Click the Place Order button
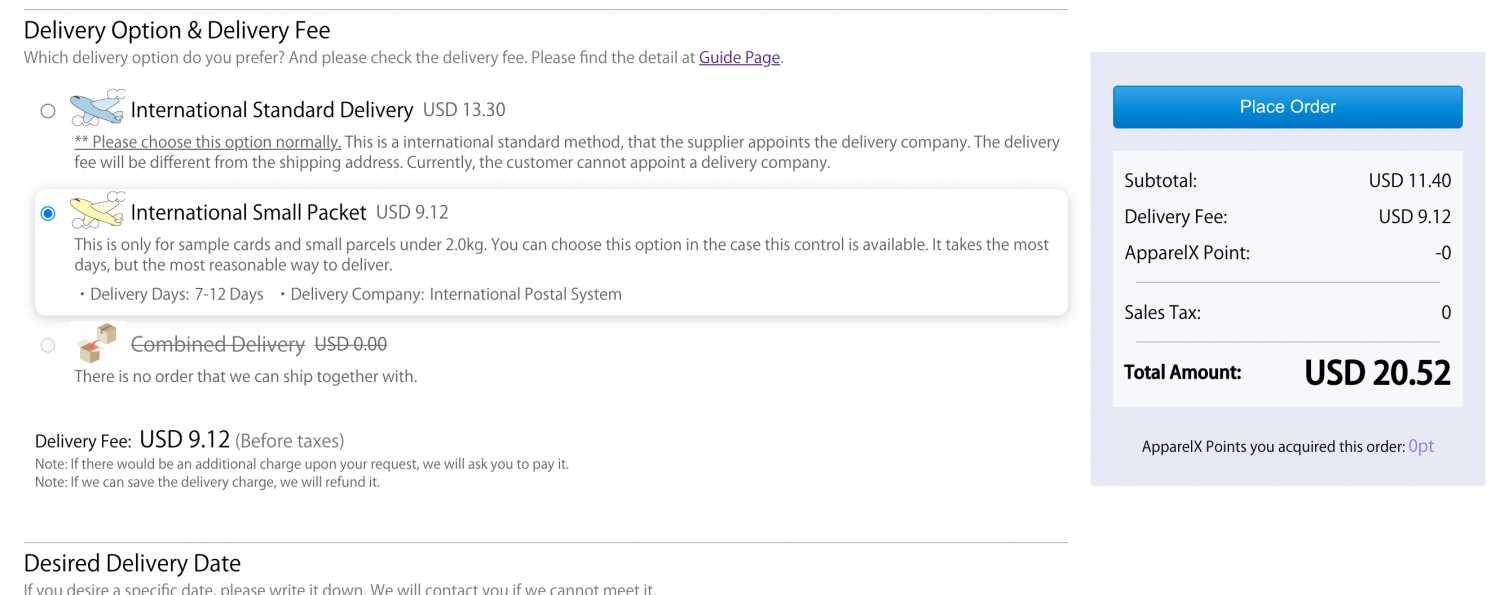This screenshot has height=595, width=1500. point(1287,107)
